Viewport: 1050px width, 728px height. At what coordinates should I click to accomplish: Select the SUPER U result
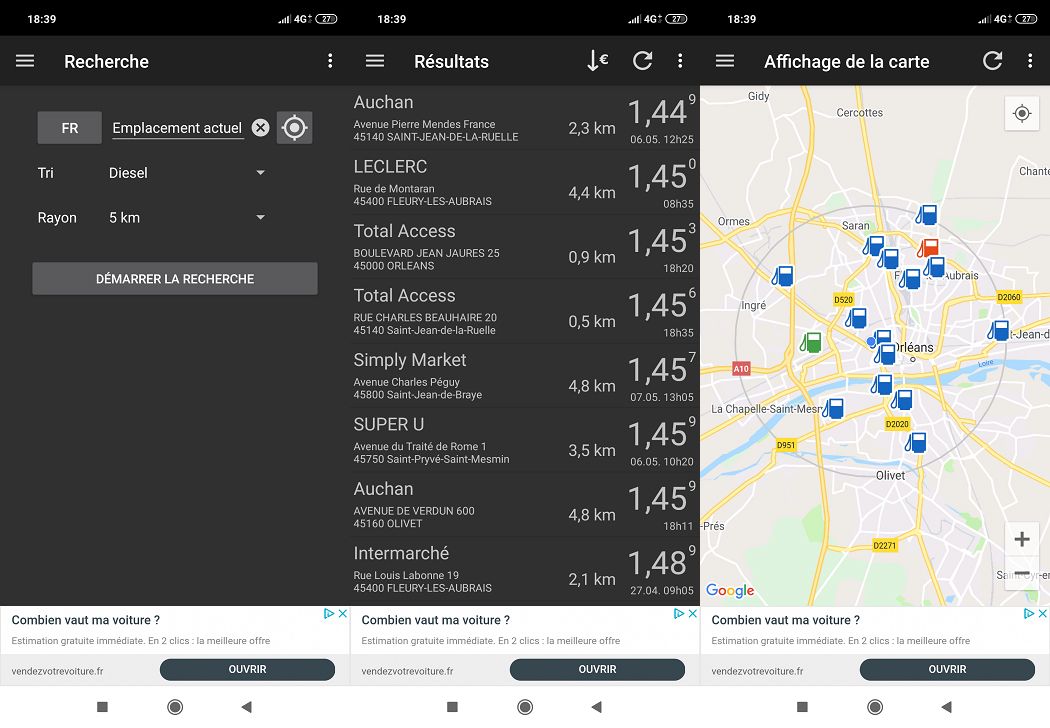point(525,440)
